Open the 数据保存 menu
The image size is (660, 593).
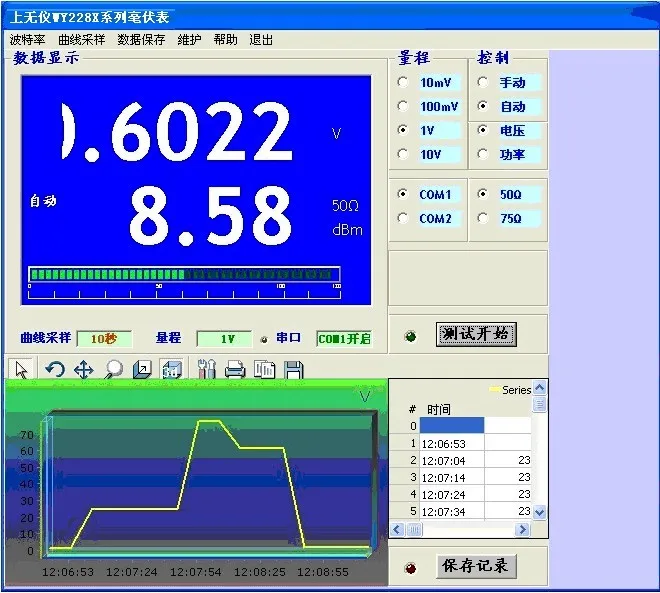pyautogui.click(x=141, y=40)
